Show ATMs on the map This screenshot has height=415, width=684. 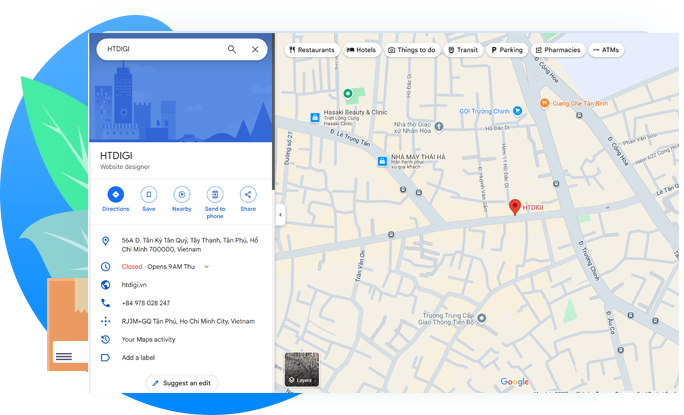607,49
